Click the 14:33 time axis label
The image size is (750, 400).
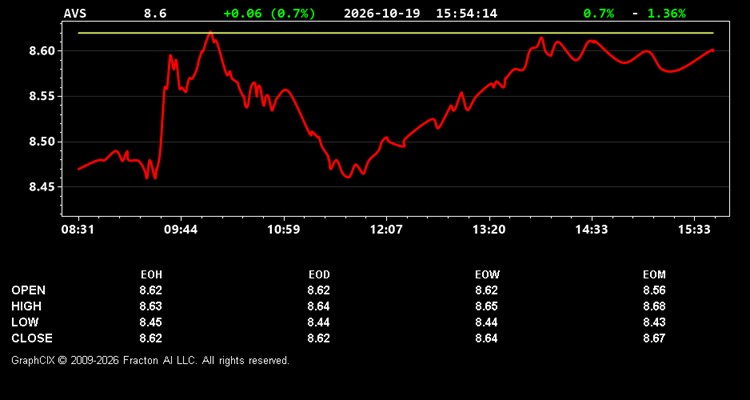[592, 229]
